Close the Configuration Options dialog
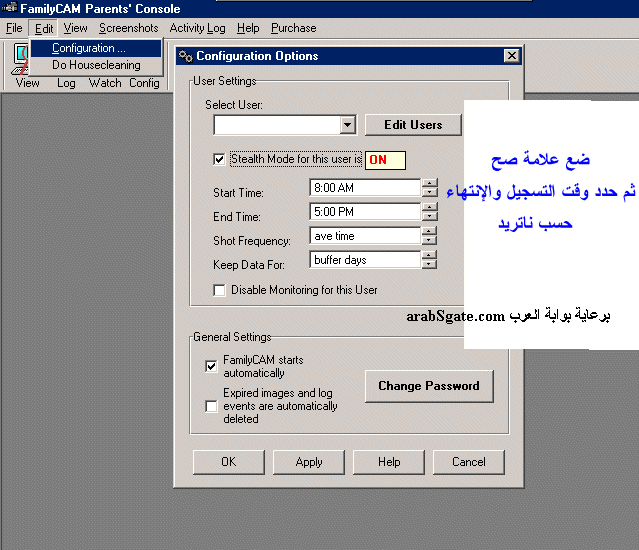The height and width of the screenshot is (550, 639). point(512,55)
